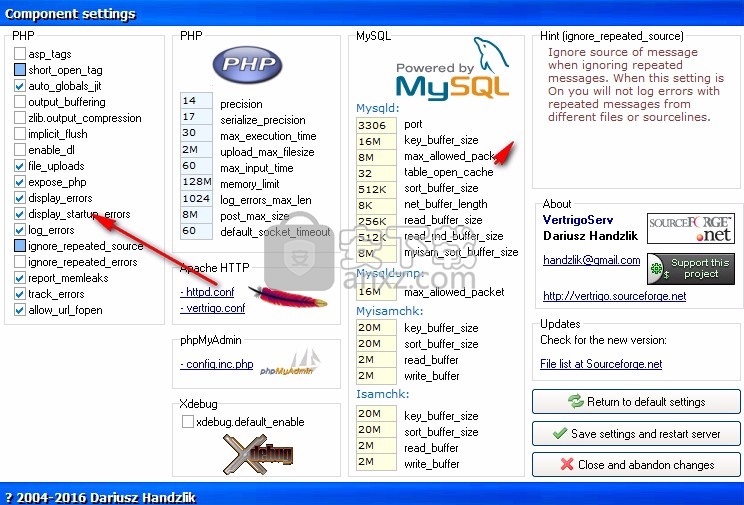Viewport: 744px width, 505px height.
Task: Edit table_open_cache value
Action: pos(376,174)
